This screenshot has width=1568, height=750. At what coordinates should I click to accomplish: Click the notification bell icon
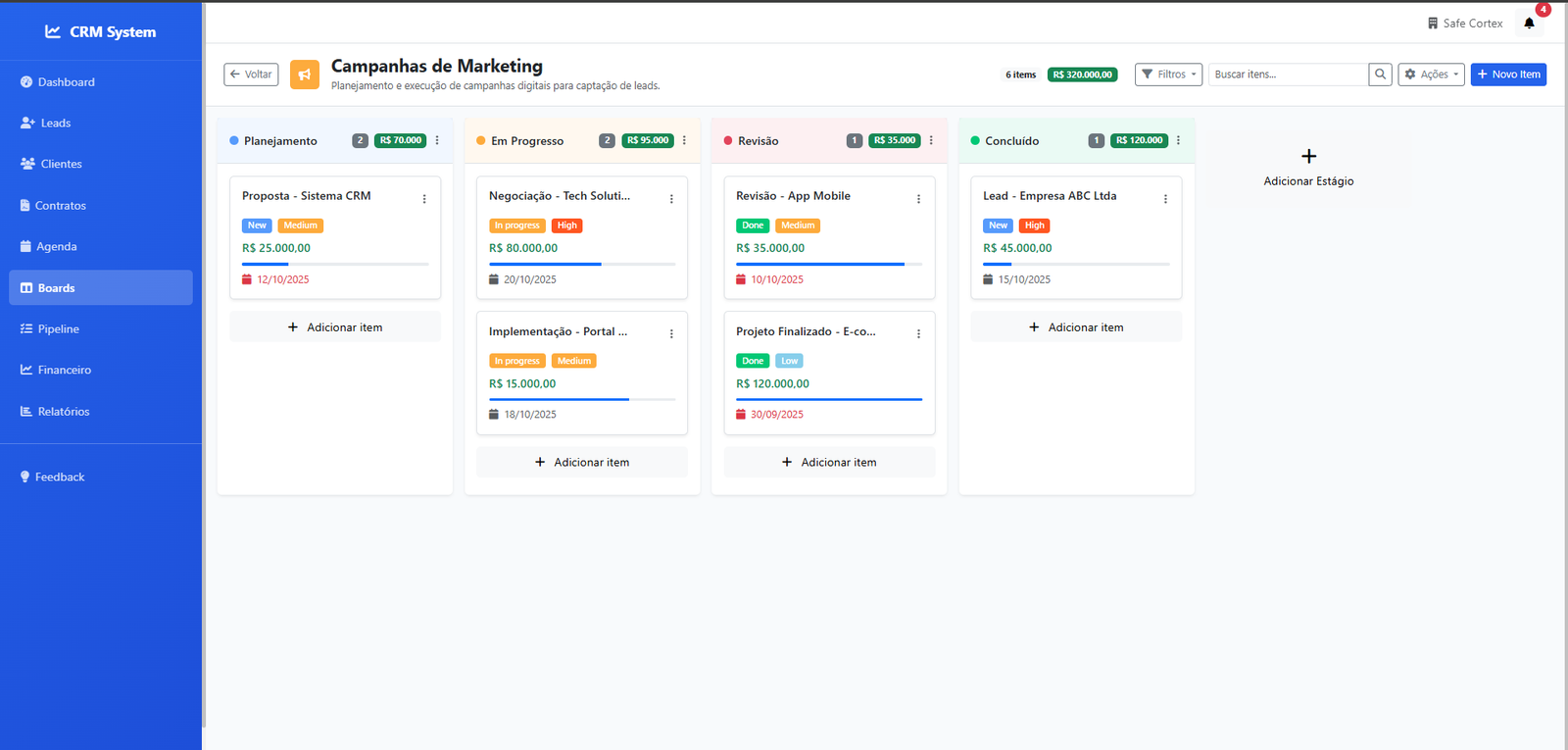pyautogui.click(x=1529, y=24)
